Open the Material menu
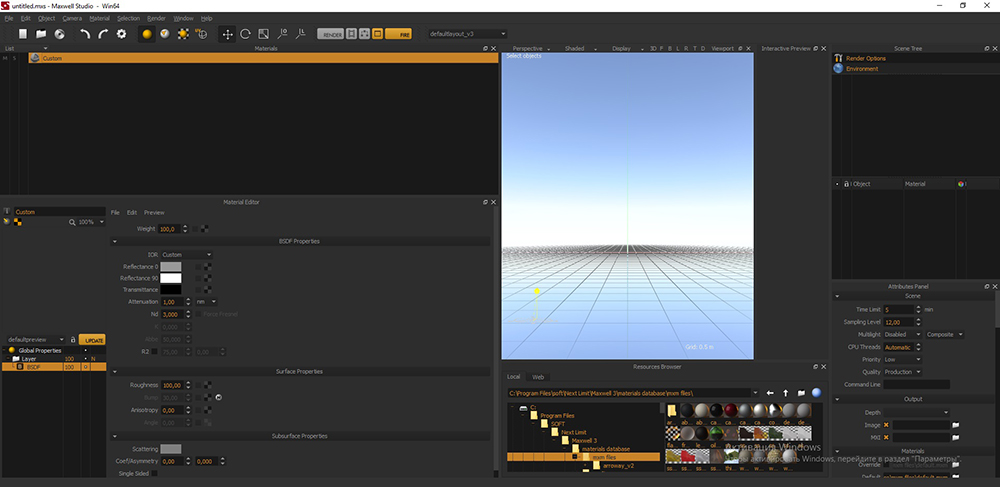Image resolution: width=1000 pixels, height=487 pixels. [x=99, y=18]
